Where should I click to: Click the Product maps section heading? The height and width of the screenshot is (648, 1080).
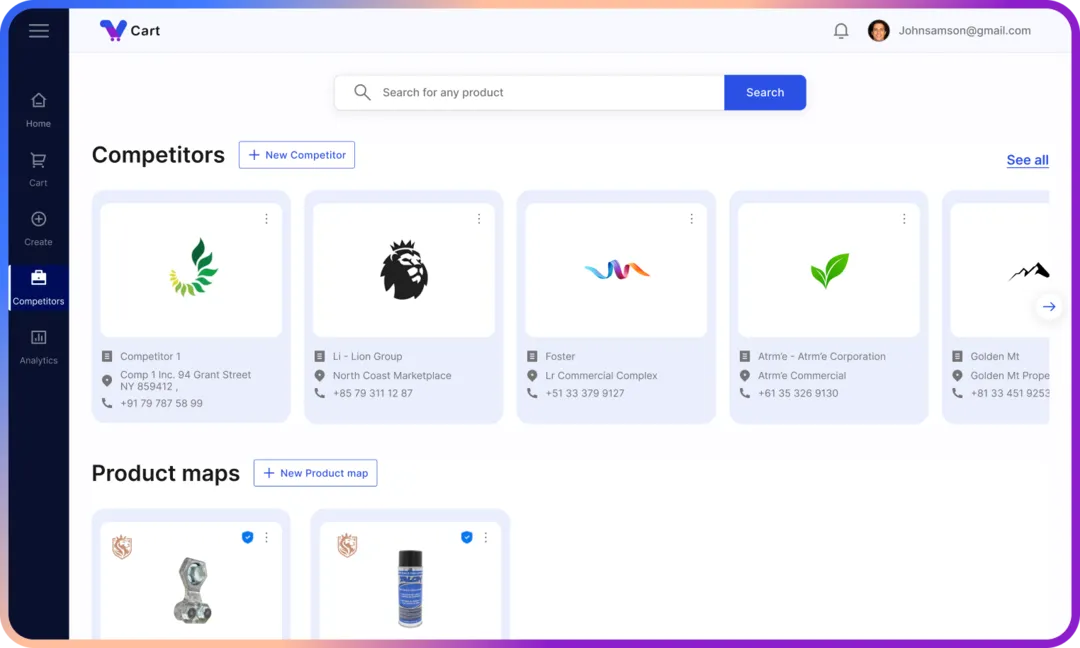point(165,473)
